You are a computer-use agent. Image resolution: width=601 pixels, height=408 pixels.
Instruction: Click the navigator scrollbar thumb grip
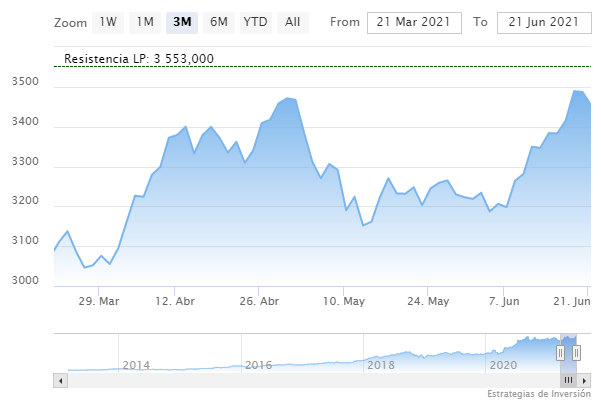click(x=568, y=380)
